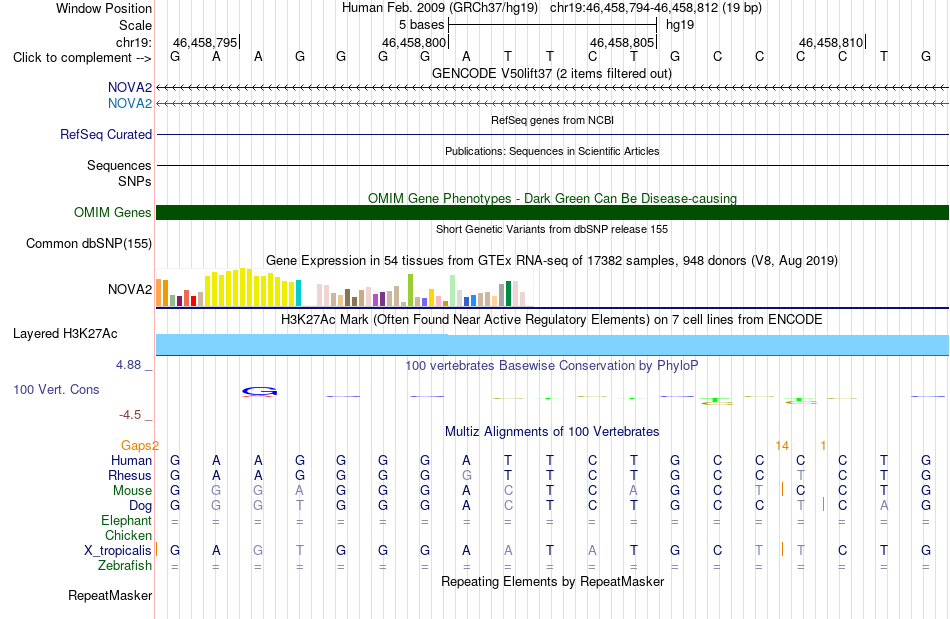Click the light blue H3K27Ac signal bar
The image size is (950, 619).
(553, 345)
